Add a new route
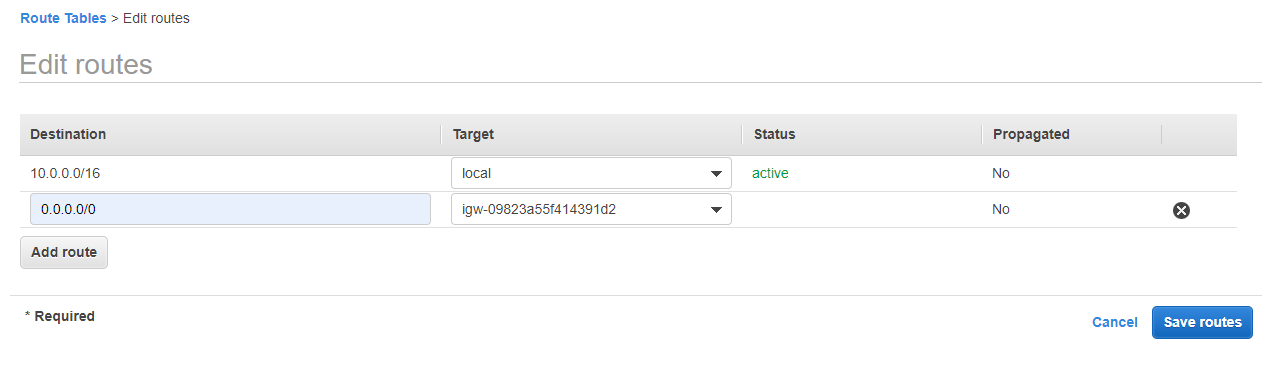The width and height of the screenshot is (1266, 366). pos(64,252)
